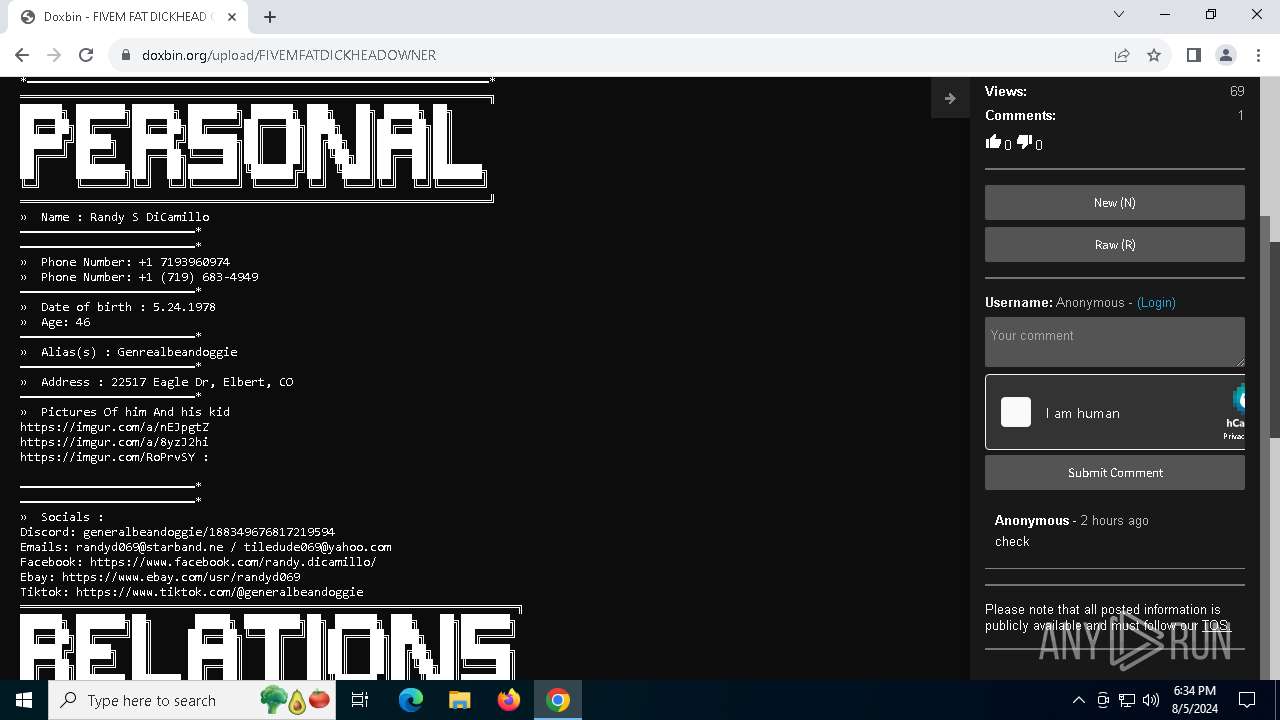This screenshot has height=720, width=1280.
Task: Open the TOS link
Action: tap(1214, 626)
